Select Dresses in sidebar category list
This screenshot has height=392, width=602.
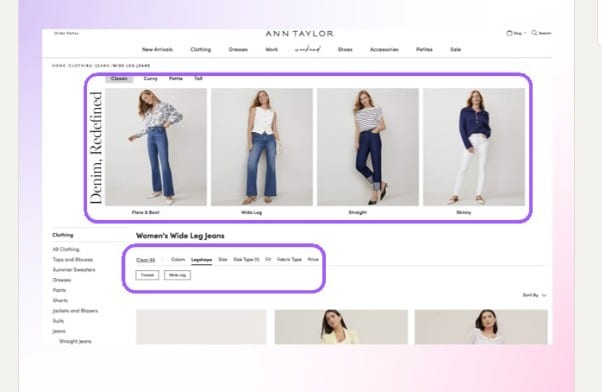click(x=61, y=280)
